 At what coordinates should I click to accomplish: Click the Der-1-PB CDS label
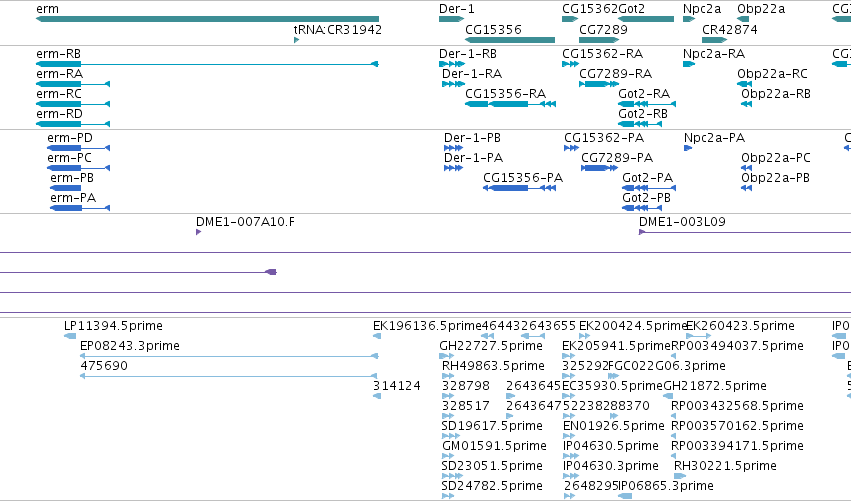472,138
